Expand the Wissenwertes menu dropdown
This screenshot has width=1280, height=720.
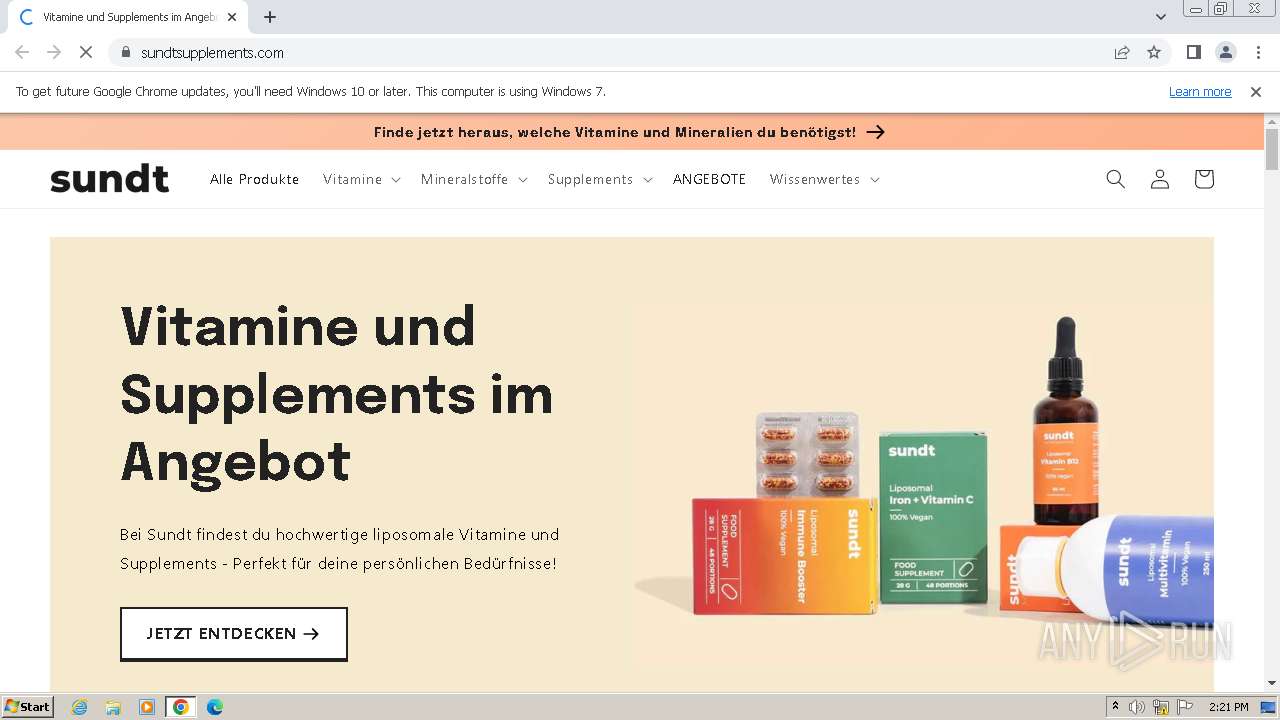point(824,179)
